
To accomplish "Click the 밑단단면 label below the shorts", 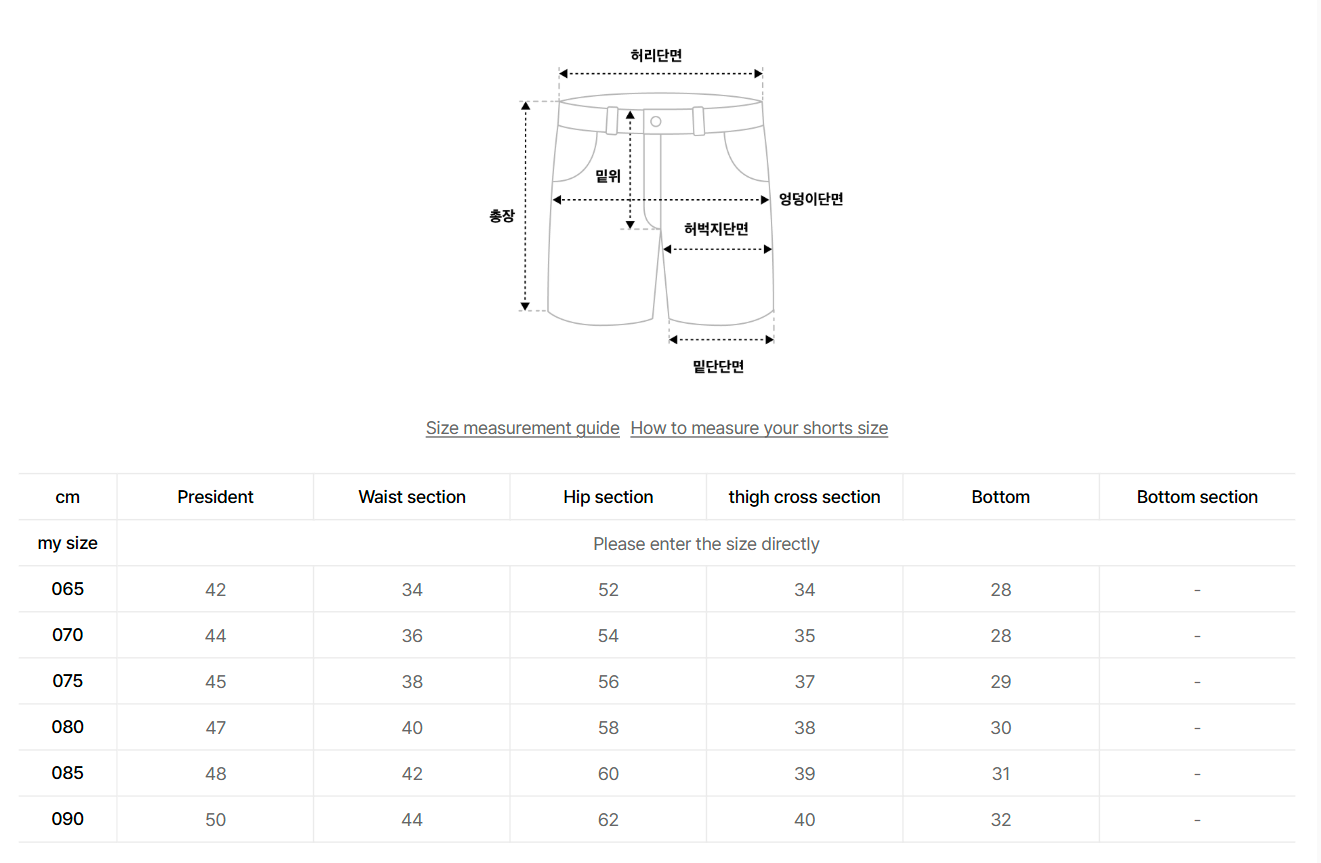I will tap(718, 367).
